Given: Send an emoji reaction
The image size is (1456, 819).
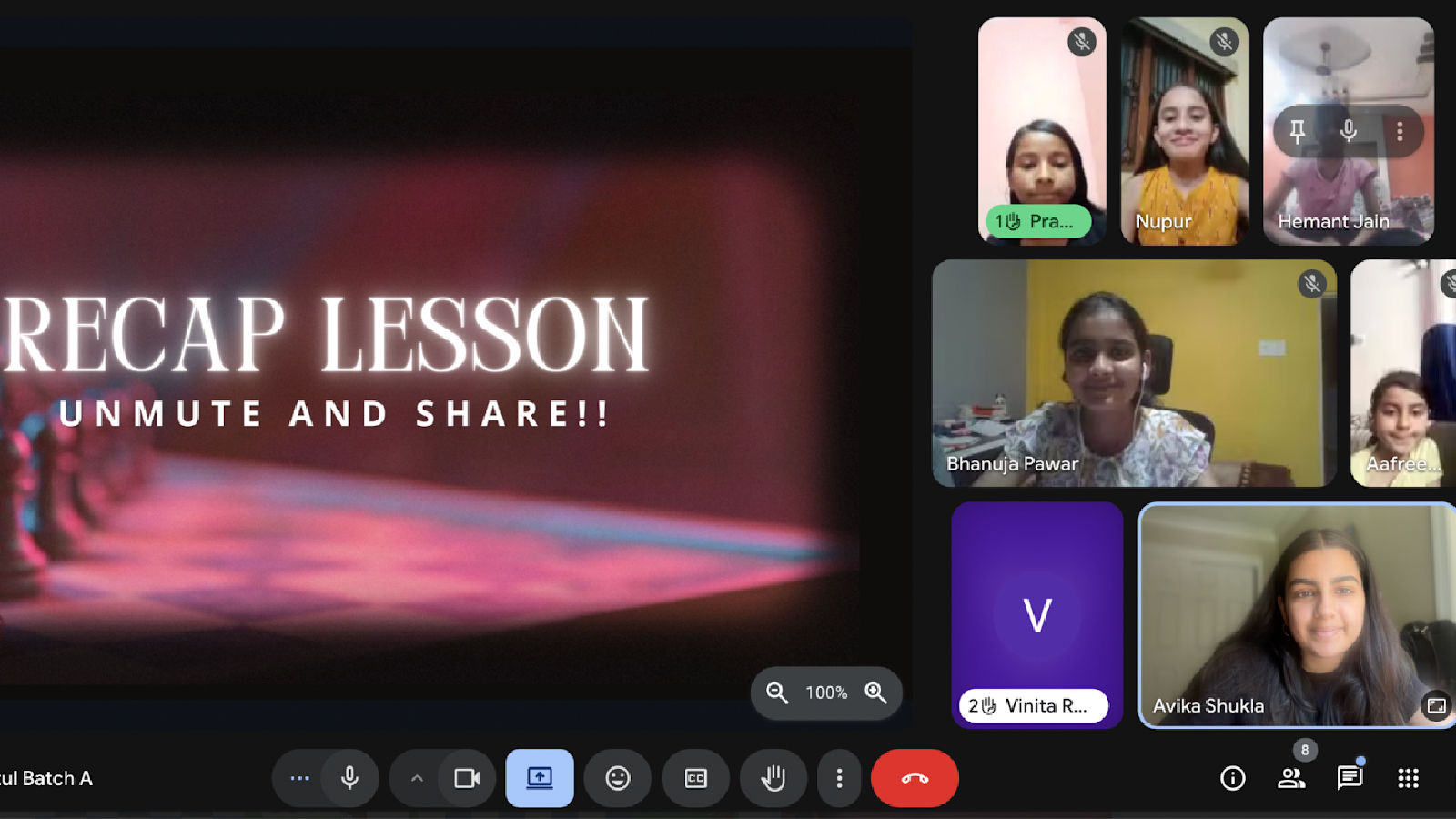Looking at the screenshot, I should click(x=618, y=778).
